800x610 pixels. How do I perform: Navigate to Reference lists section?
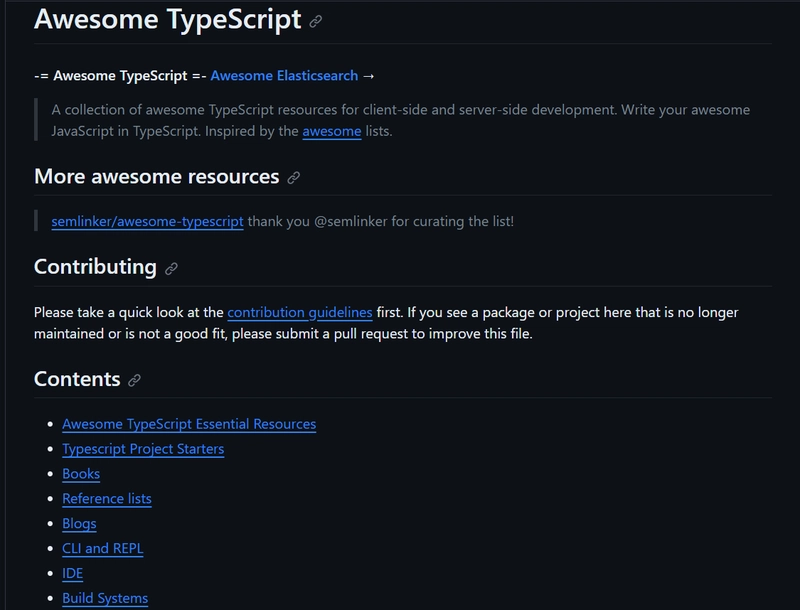(x=107, y=499)
